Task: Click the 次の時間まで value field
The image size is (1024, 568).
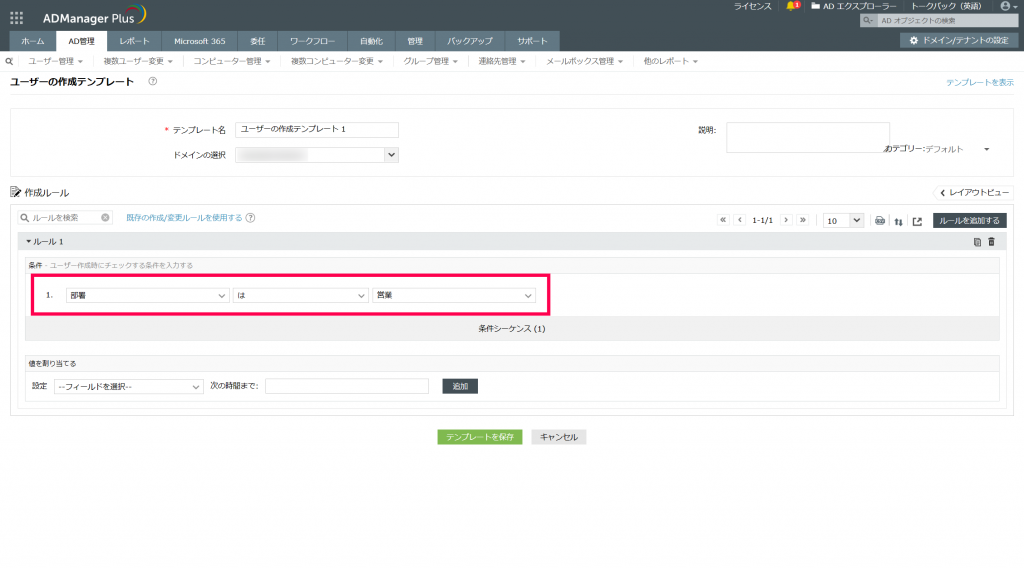Action: pyautogui.click(x=347, y=386)
